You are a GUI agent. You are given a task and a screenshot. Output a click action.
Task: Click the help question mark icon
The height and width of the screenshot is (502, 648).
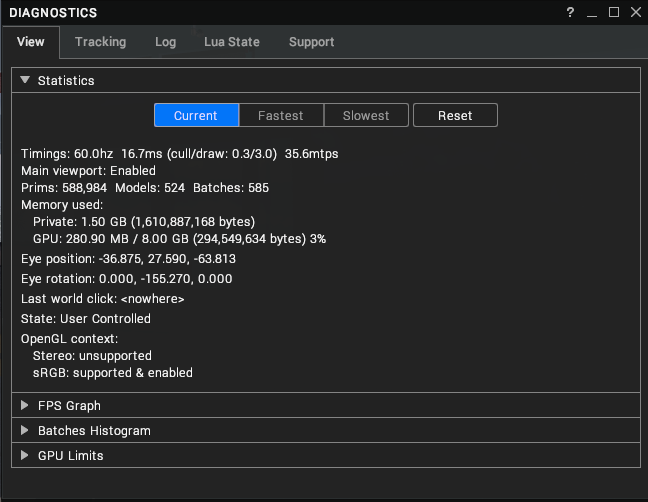point(570,13)
